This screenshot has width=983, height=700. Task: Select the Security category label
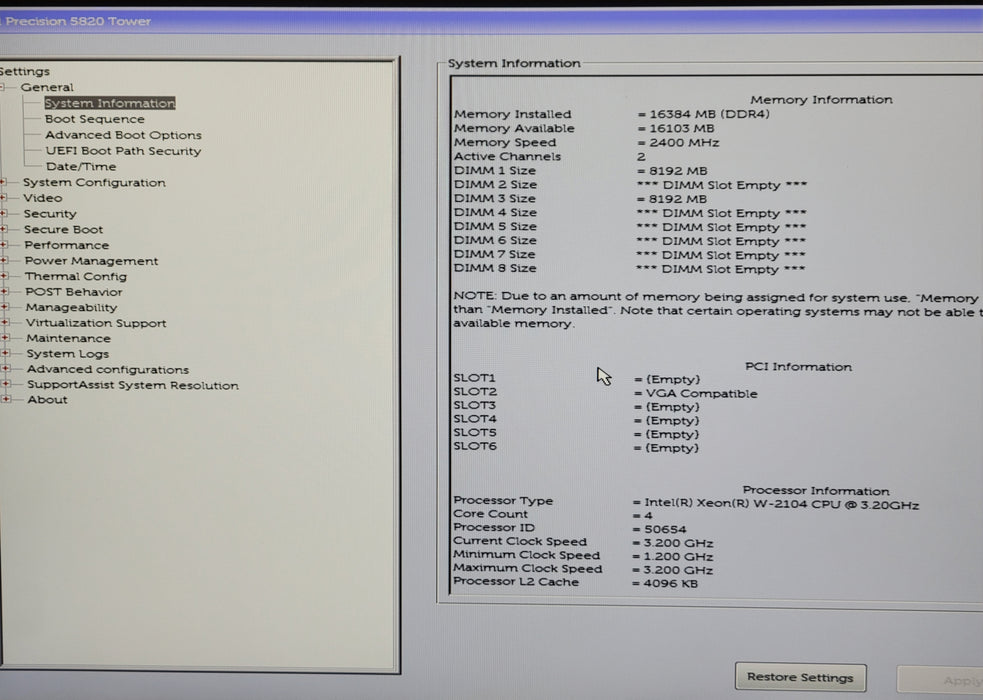(x=50, y=214)
